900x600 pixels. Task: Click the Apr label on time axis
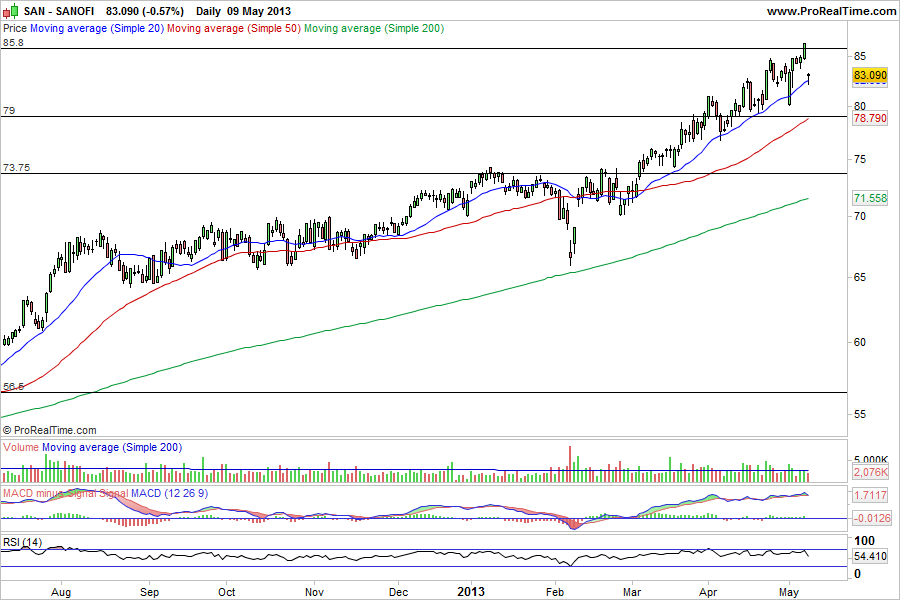[708, 592]
